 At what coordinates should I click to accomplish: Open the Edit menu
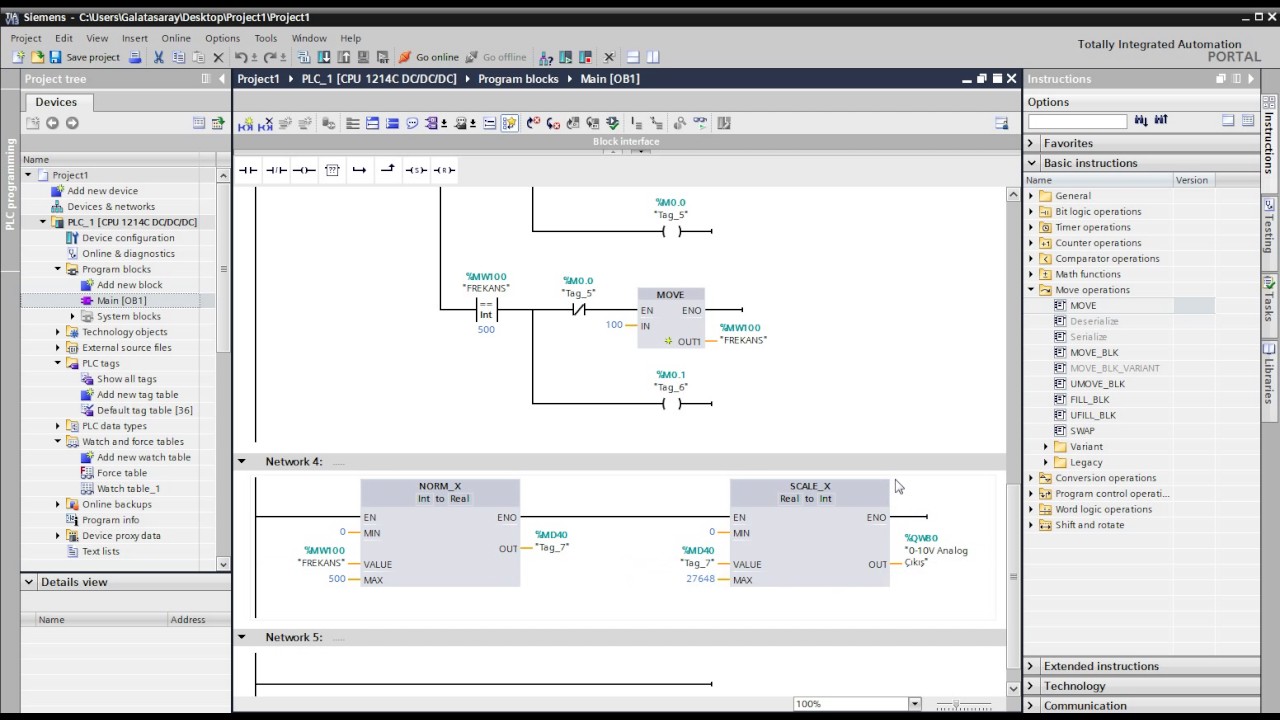[64, 38]
